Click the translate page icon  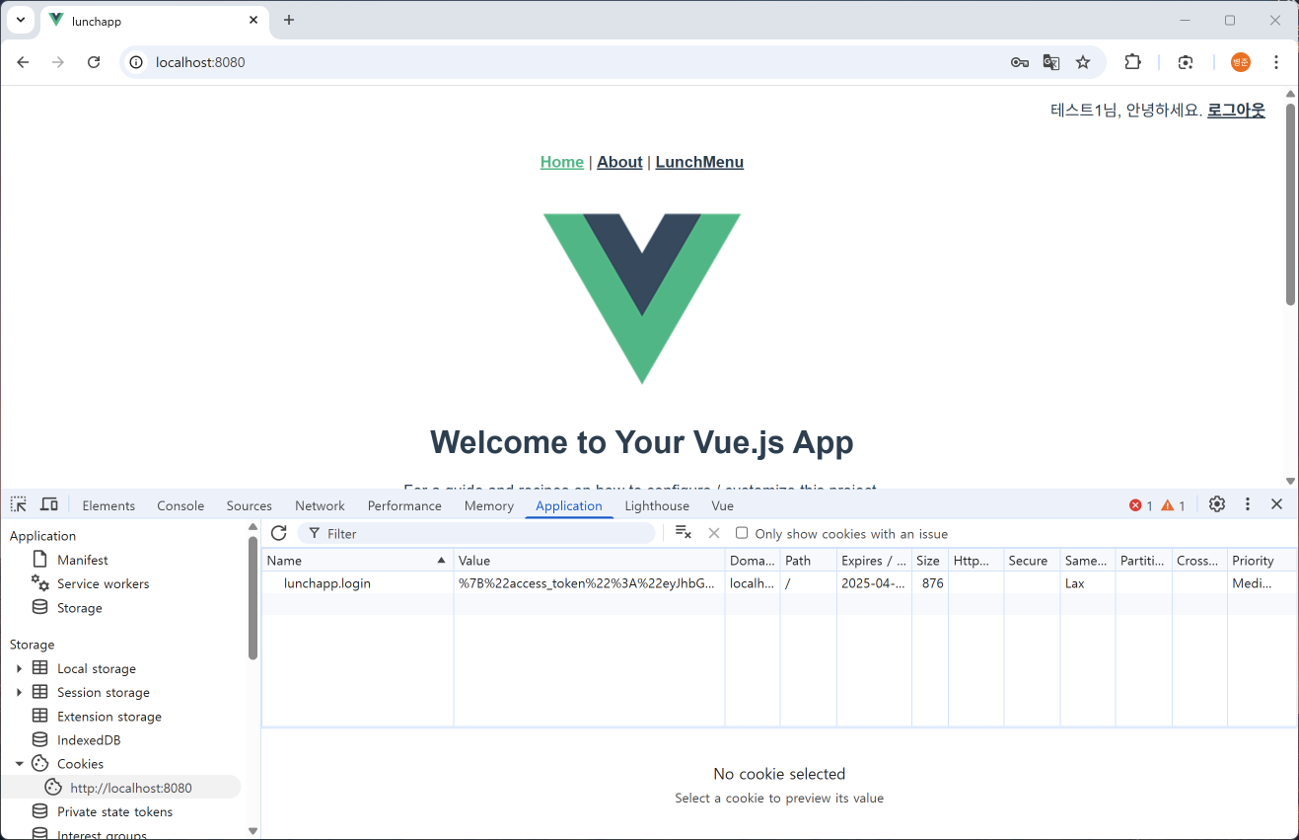point(1051,62)
